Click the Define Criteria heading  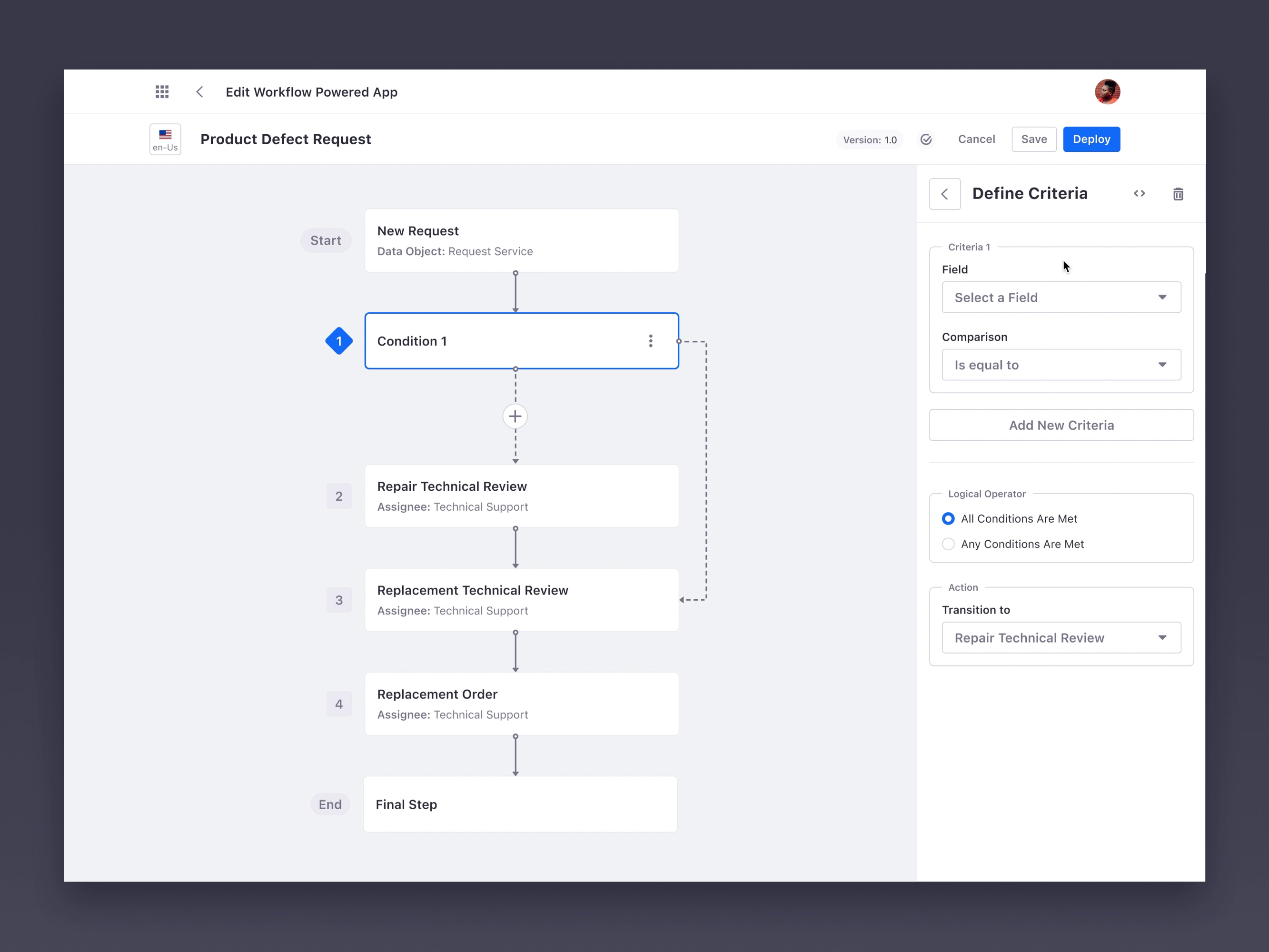pyautogui.click(x=1030, y=194)
